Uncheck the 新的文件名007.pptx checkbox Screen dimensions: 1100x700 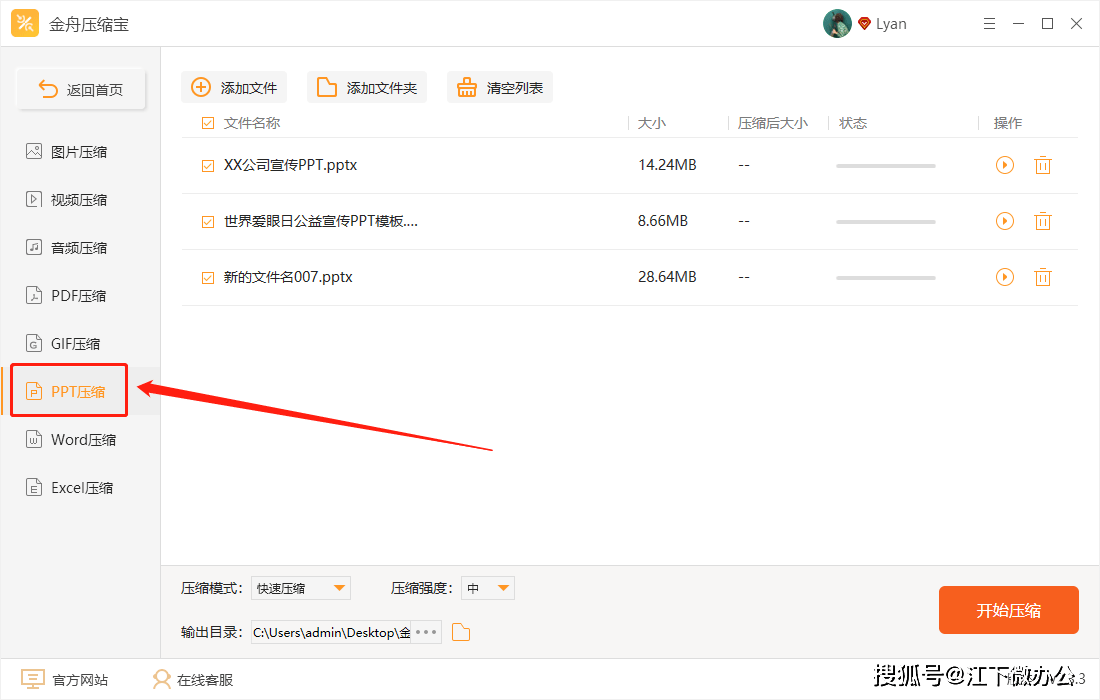pos(208,278)
